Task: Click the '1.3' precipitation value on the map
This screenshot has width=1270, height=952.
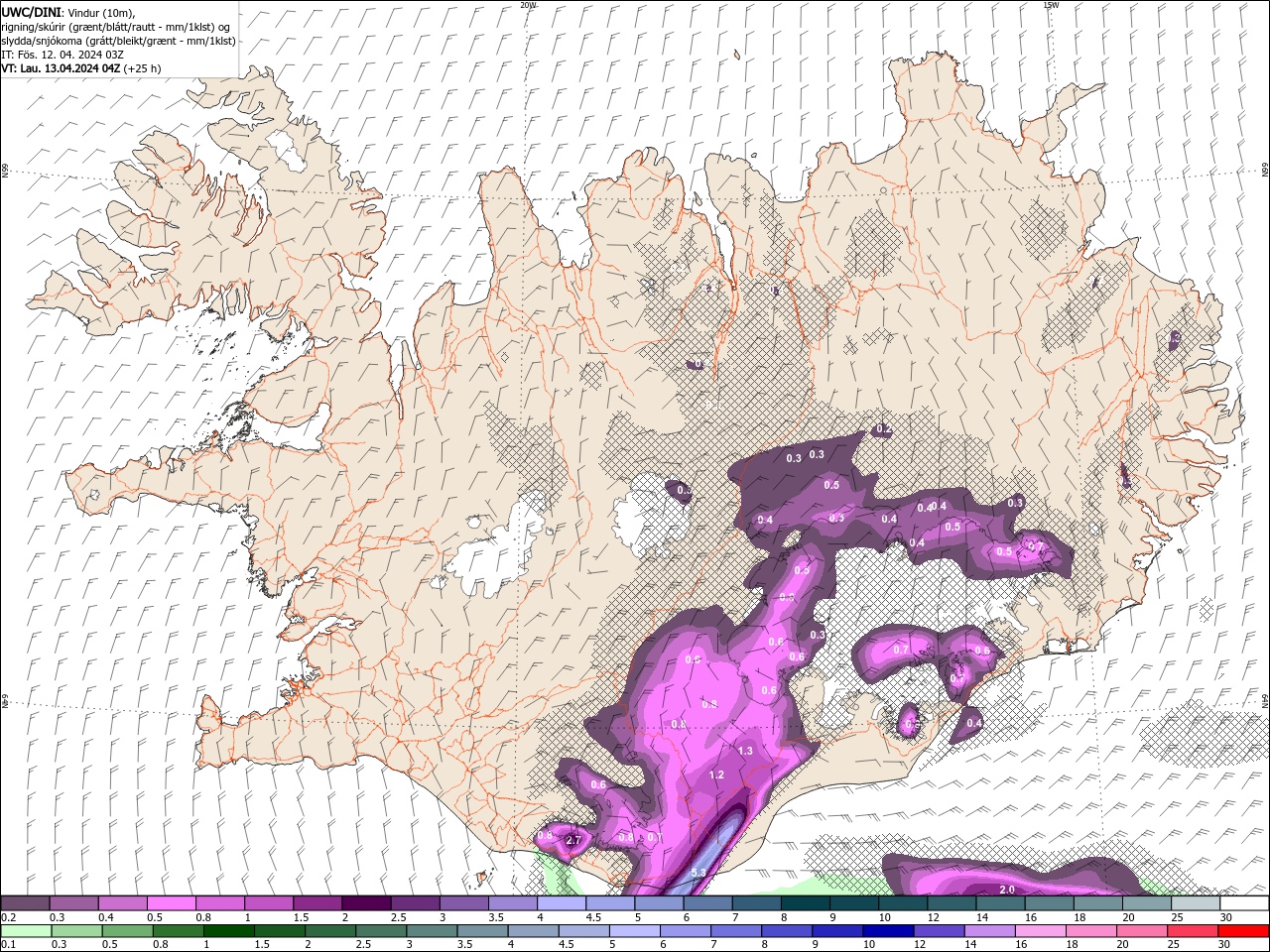Action: (x=745, y=751)
